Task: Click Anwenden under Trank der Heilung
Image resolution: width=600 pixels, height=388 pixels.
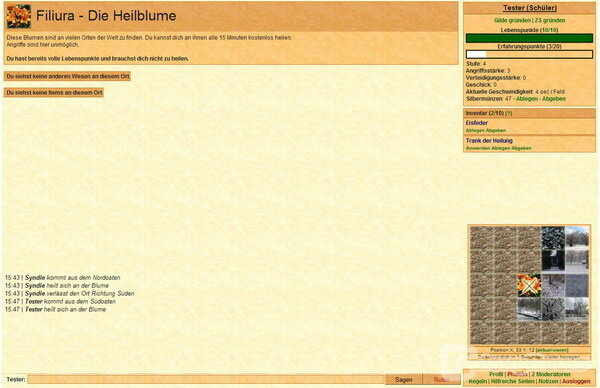Action: [x=478, y=148]
